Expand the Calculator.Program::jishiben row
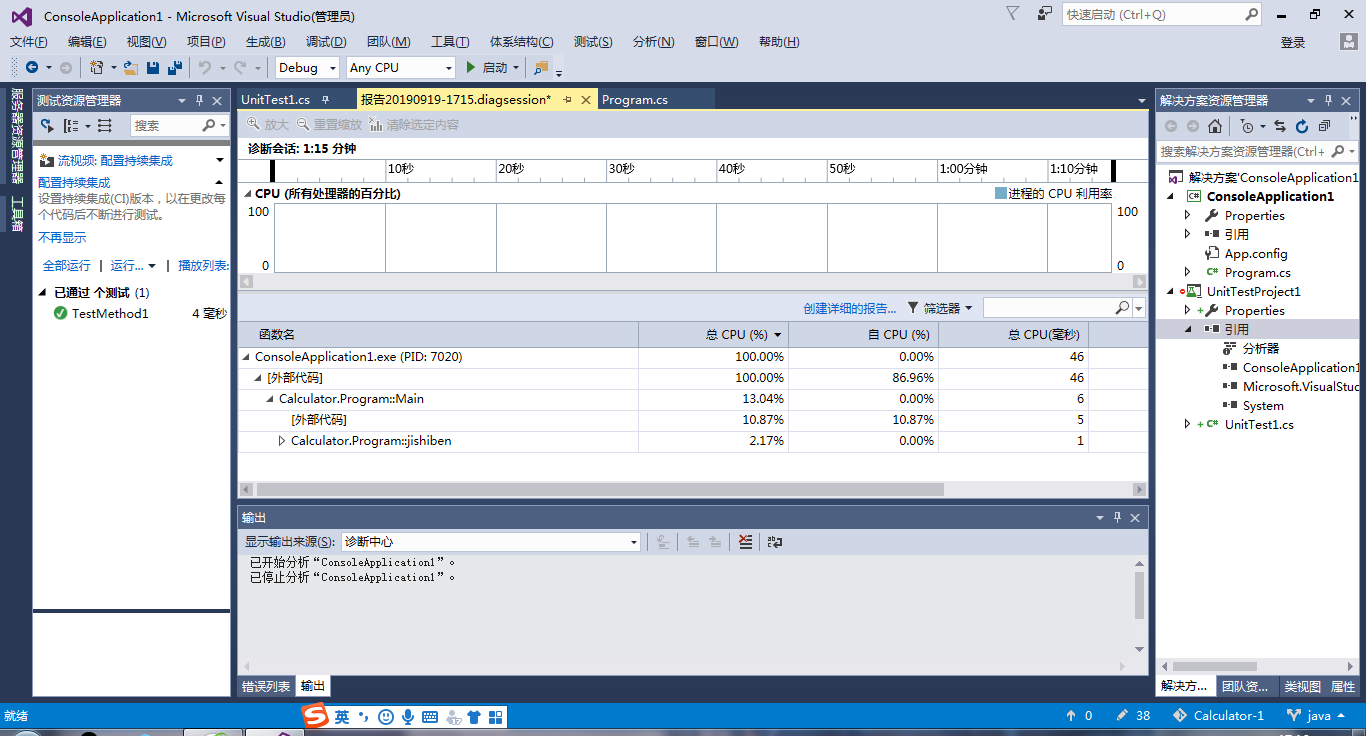This screenshot has width=1366, height=736. 282,441
